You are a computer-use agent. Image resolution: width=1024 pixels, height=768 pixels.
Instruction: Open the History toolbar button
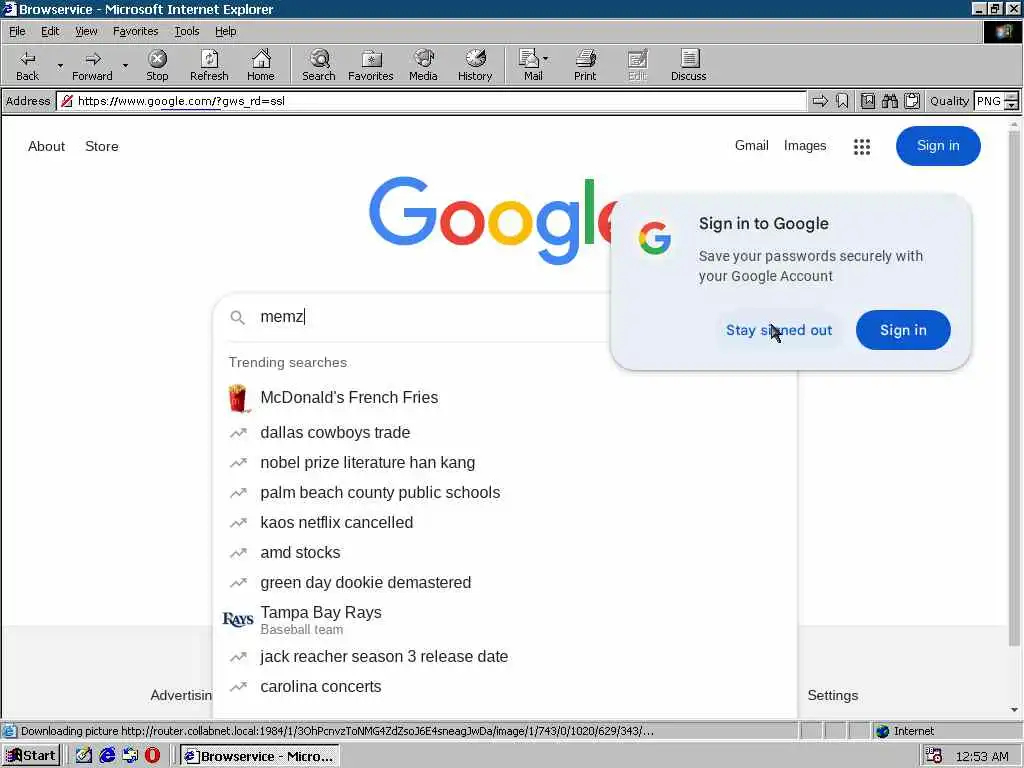(x=475, y=65)
